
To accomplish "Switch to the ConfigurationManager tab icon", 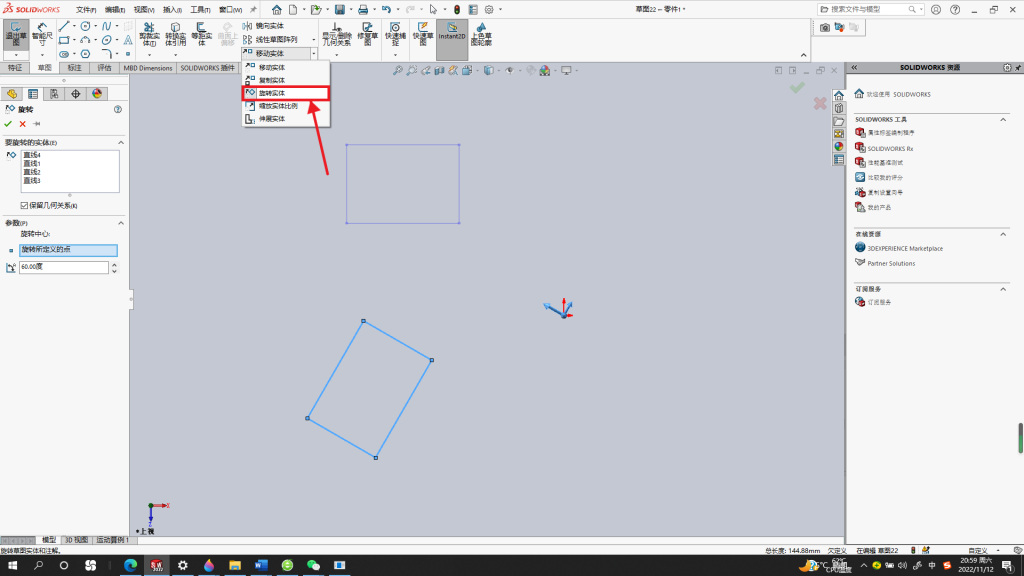I will click(54, 94).
